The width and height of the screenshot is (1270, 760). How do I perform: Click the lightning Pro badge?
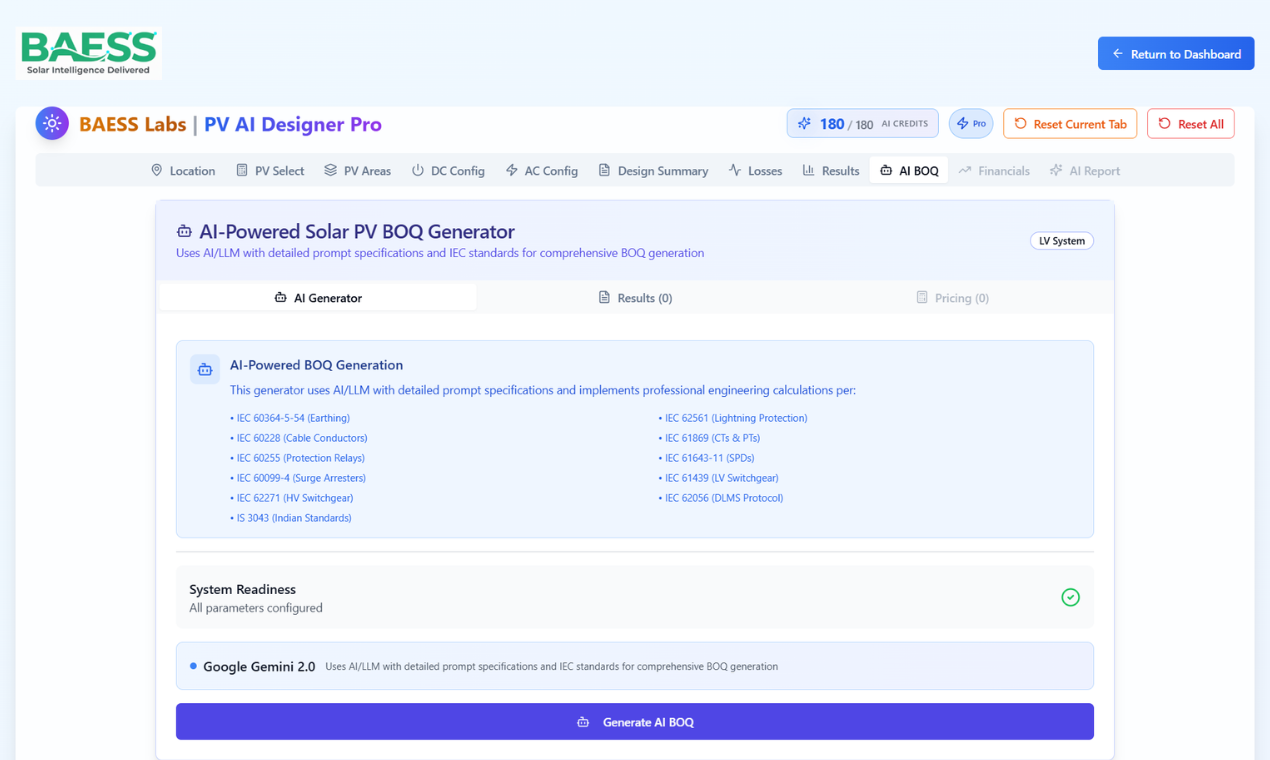[x=971, y=124]
